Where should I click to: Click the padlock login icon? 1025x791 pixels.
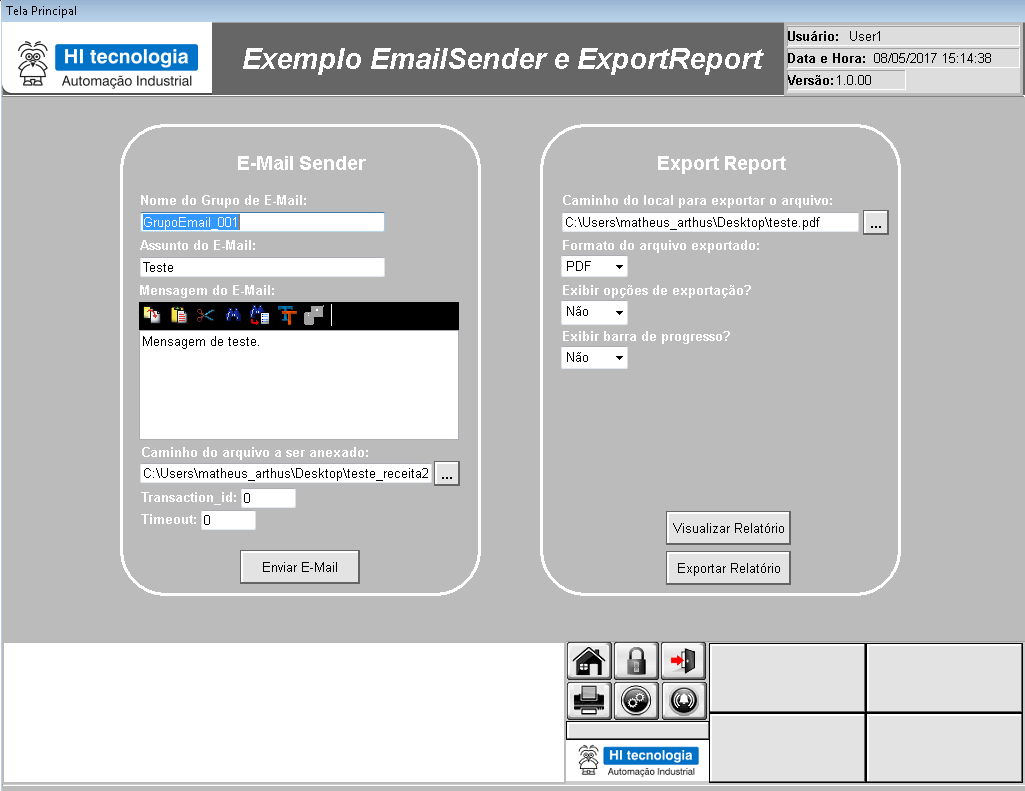coord(636,661)
